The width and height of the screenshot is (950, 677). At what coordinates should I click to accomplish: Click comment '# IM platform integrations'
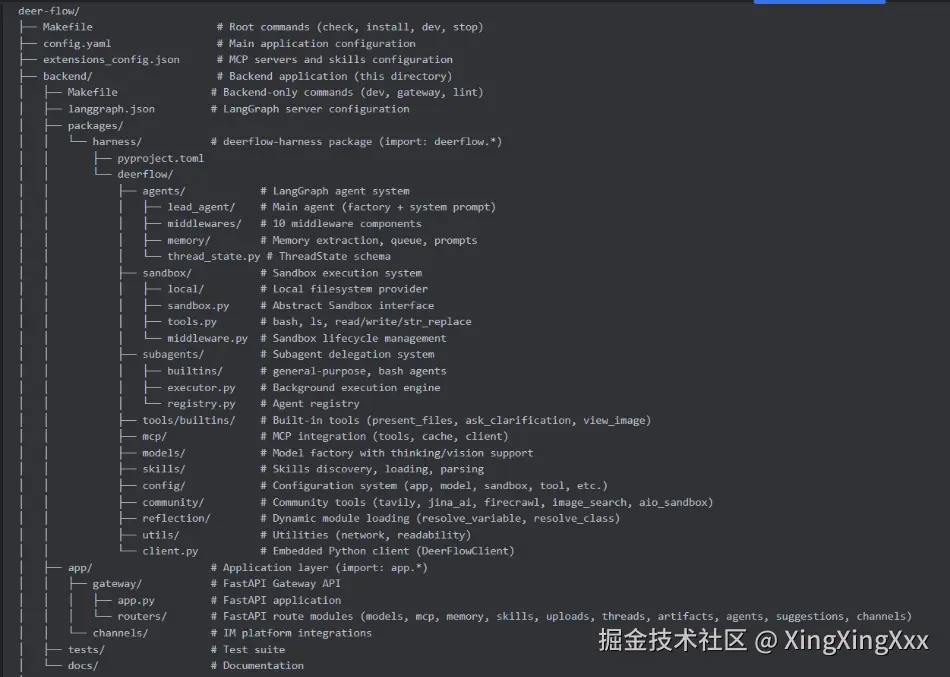[x=291, y=633]
